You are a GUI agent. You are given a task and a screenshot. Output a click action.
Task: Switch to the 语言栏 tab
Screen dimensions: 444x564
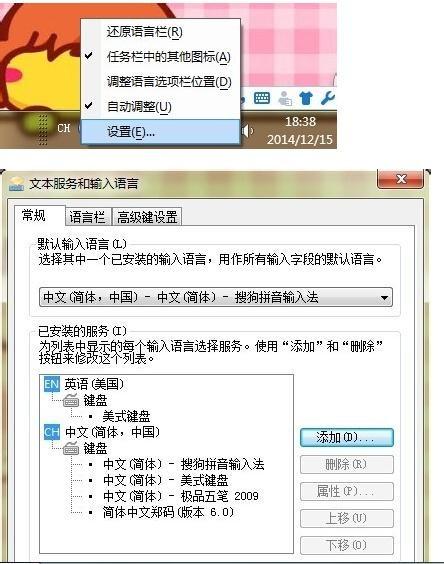(x=88, y=217)
